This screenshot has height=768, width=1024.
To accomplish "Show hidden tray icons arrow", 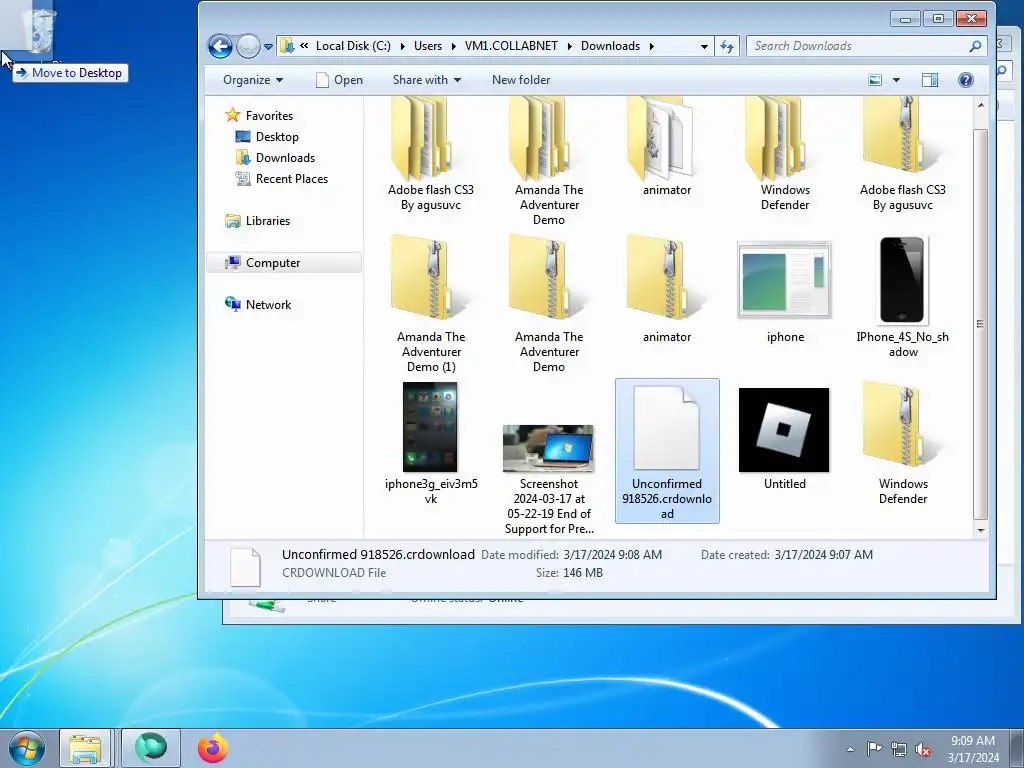I will tap(850, 749).
